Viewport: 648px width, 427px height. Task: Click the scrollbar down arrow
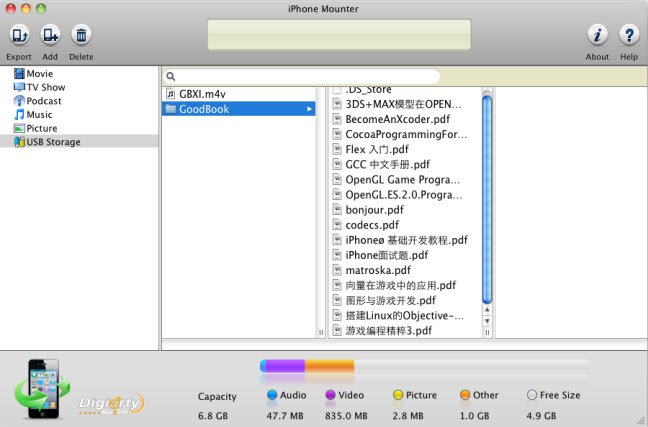487,321
